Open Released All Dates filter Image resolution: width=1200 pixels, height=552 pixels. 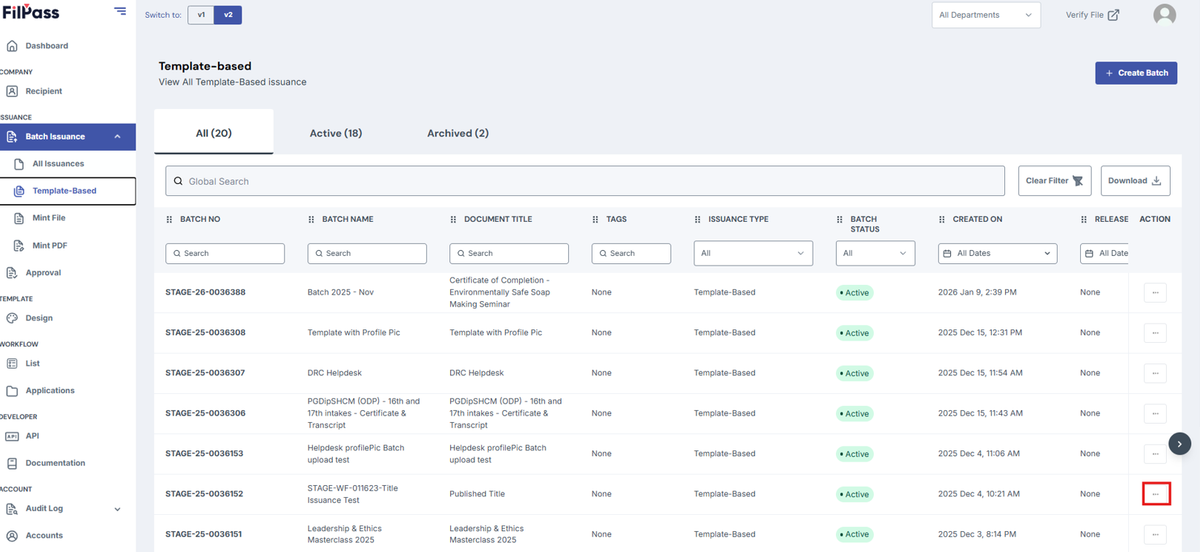(1106, 254)
